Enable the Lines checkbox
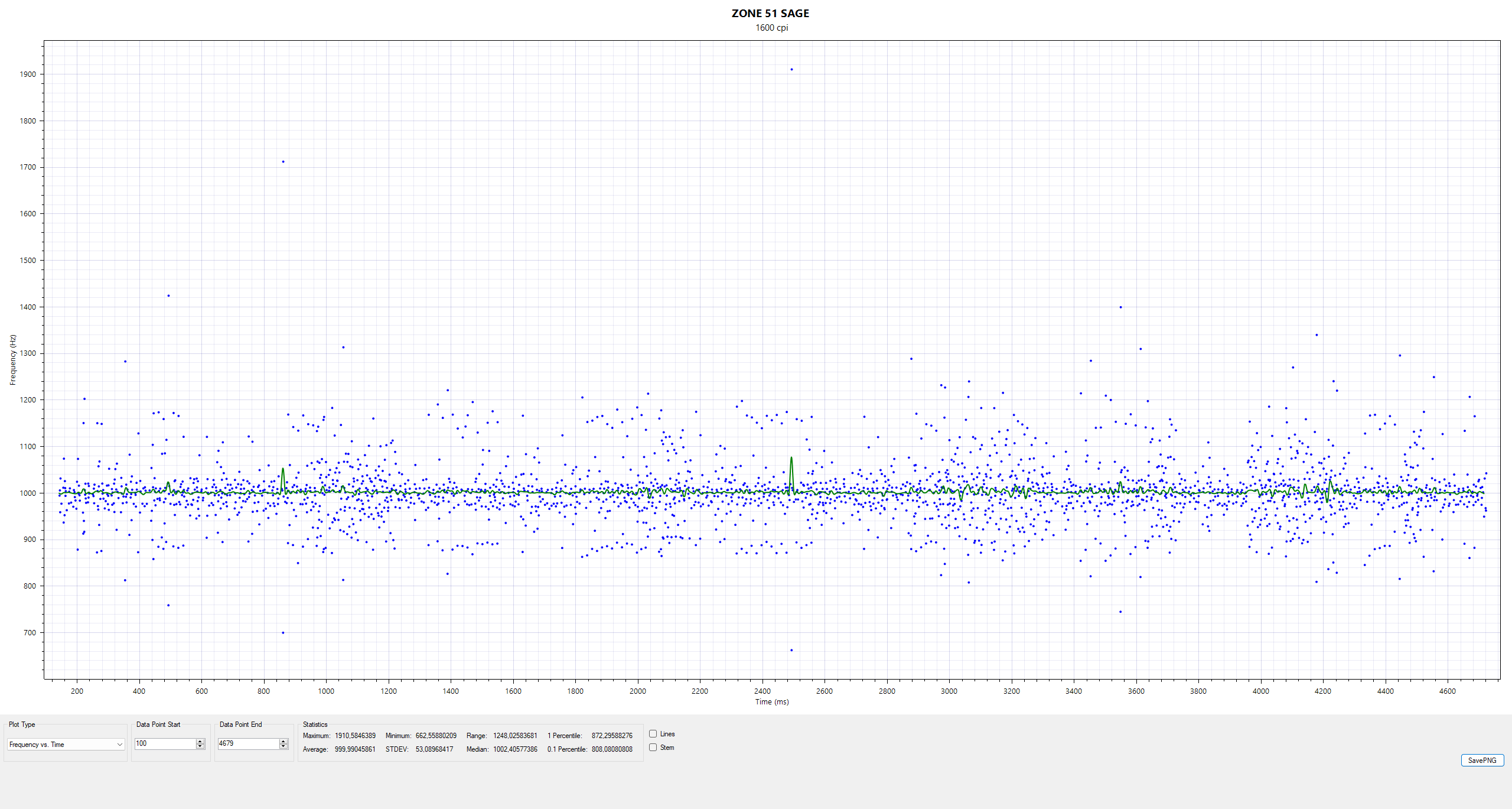This screenshot has width=1512, height=809. 653,734
